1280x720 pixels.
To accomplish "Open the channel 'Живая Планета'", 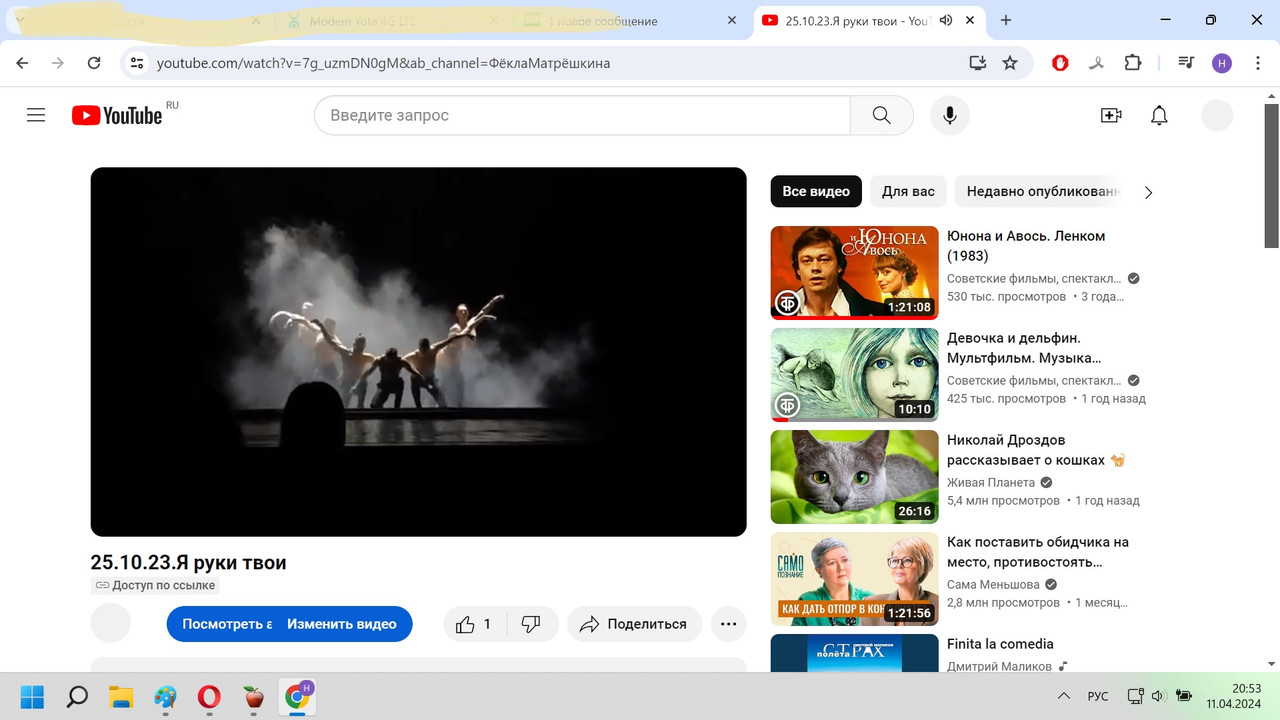I will 991,482.
